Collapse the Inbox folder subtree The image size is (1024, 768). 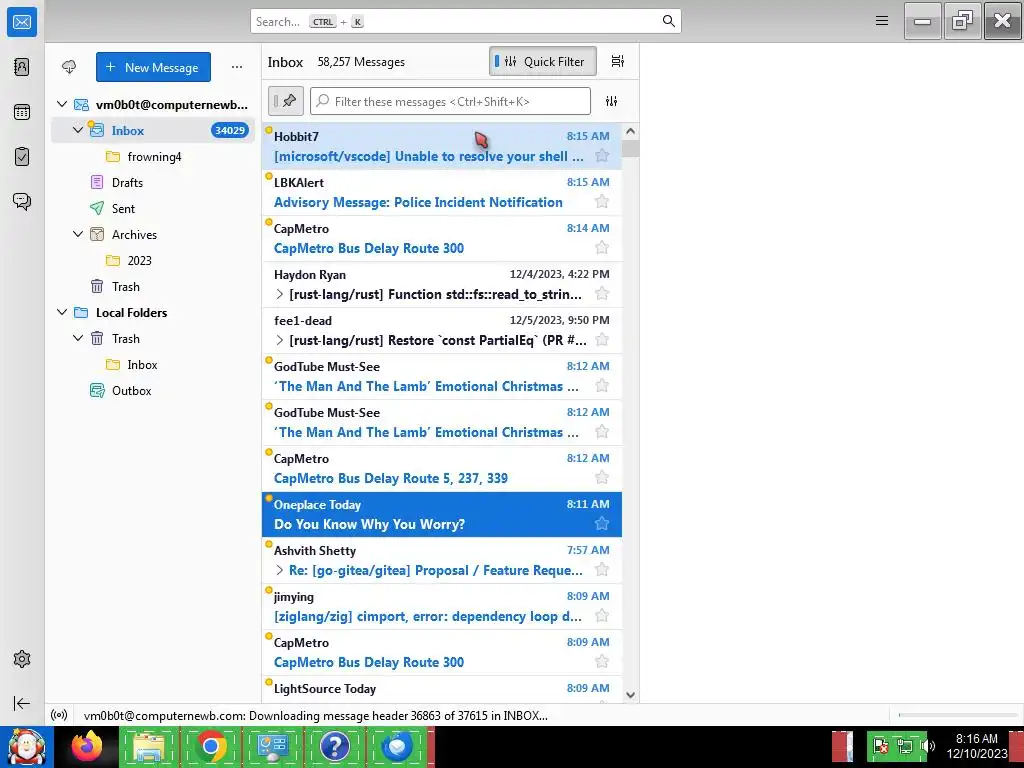[x=78, y=130]
